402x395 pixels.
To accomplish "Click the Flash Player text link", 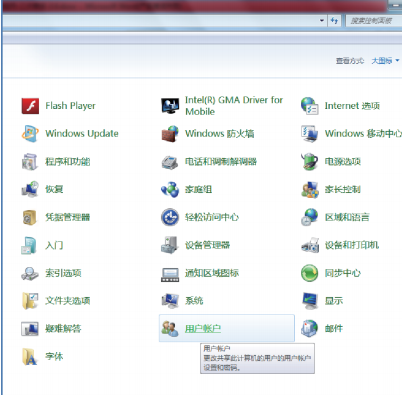I will point(71,106).
